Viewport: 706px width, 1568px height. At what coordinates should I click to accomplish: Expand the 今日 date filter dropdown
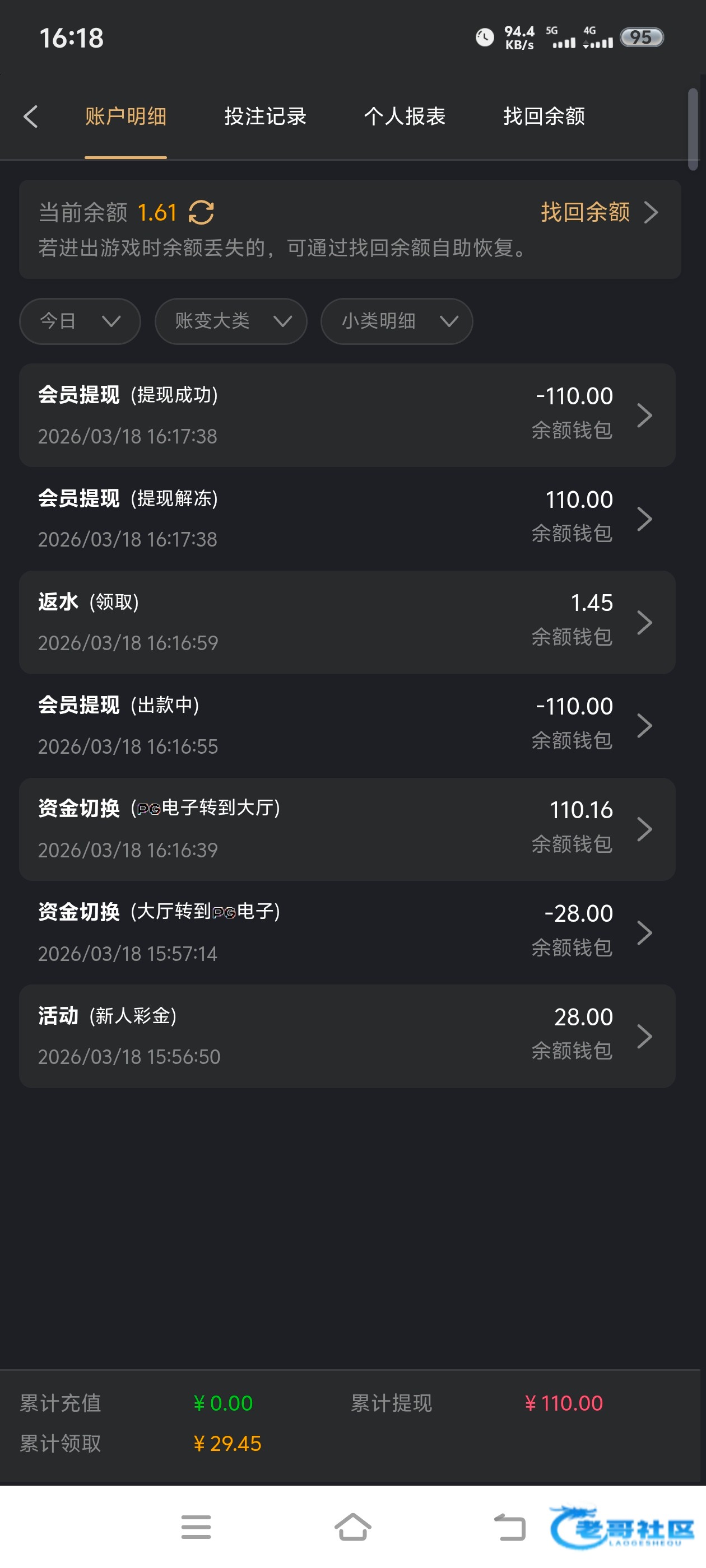point(80,321)
